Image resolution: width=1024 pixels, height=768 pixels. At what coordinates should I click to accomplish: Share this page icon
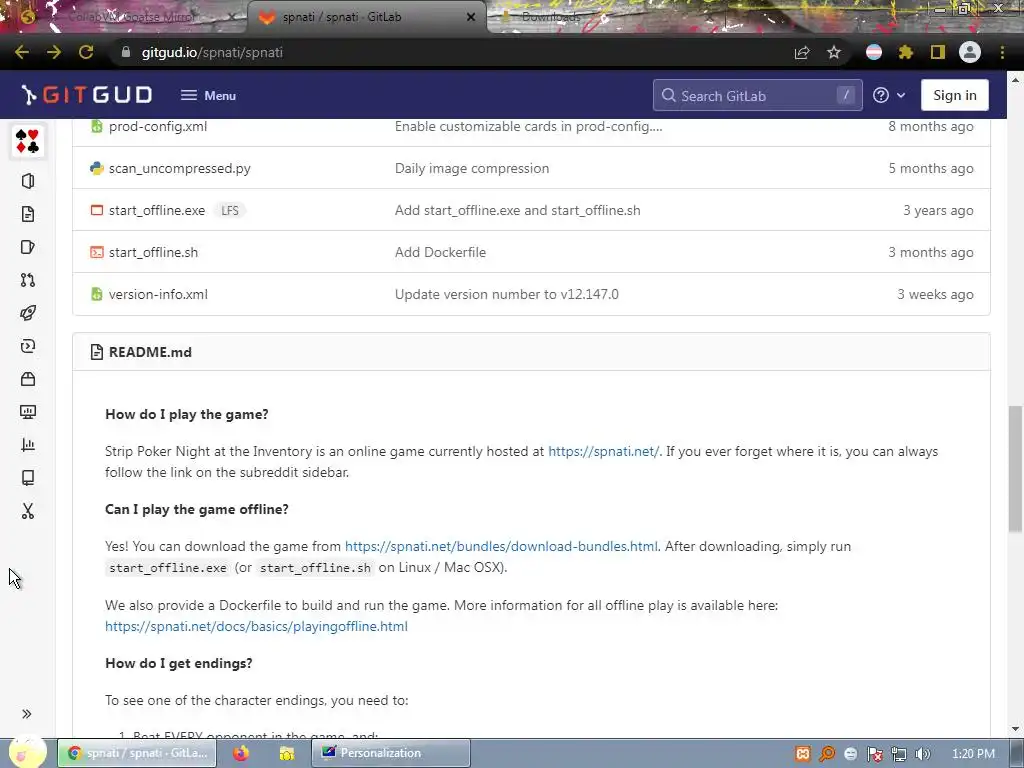[x=802, y=52]
